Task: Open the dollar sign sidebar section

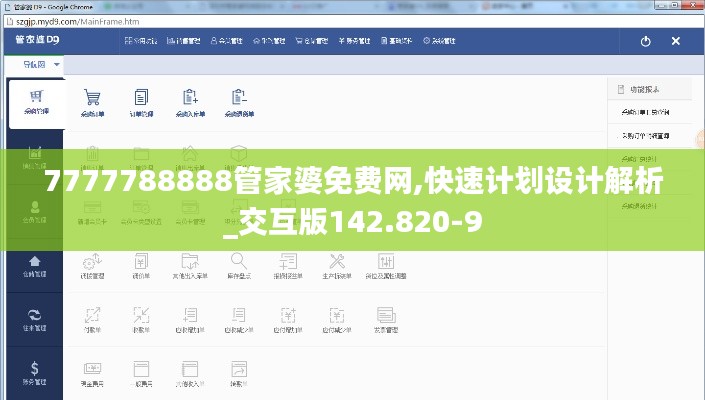Action: tap(35, 372)
